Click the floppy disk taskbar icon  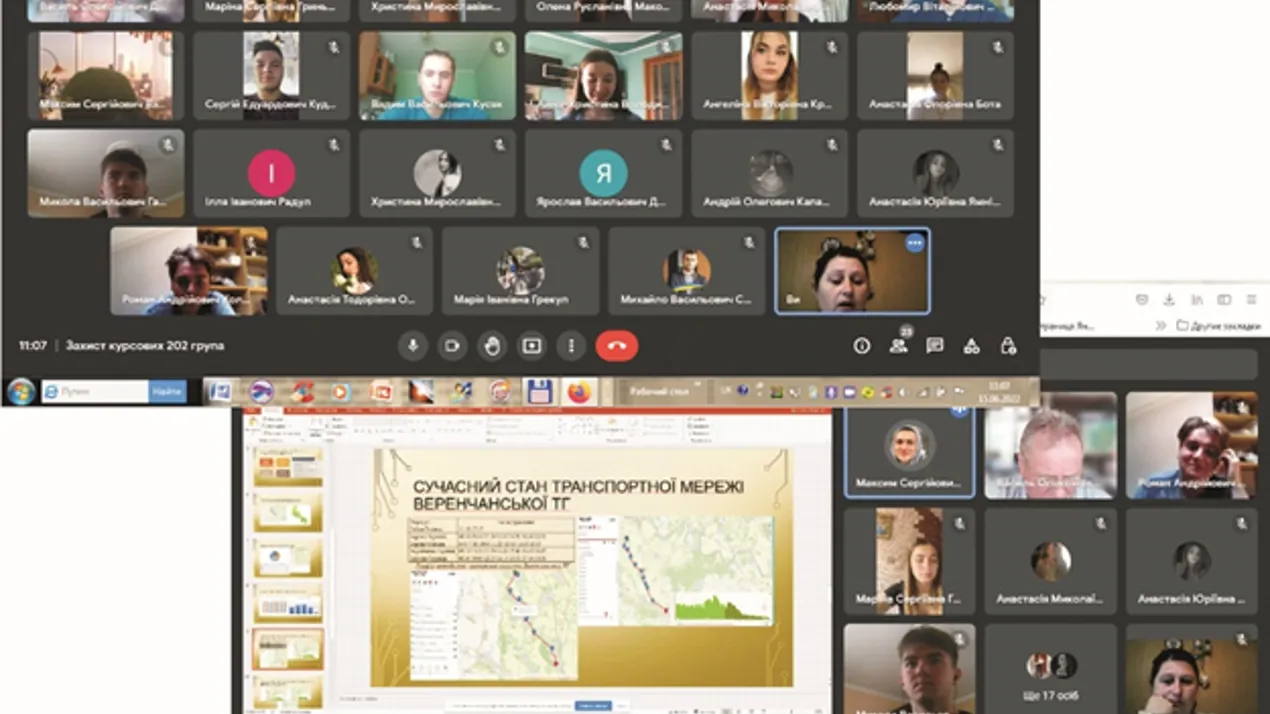pyautogui.click(x=539, y=392)
